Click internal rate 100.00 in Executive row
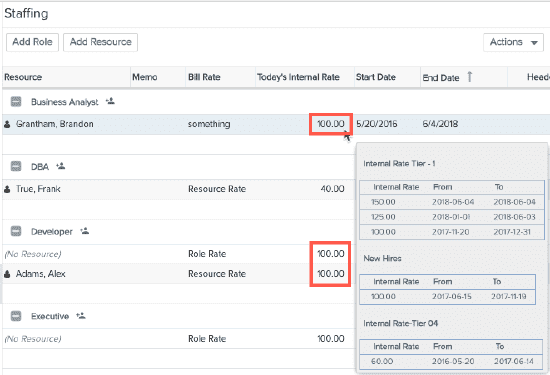This screenshot has height=375, width=550. coord(331,339)
